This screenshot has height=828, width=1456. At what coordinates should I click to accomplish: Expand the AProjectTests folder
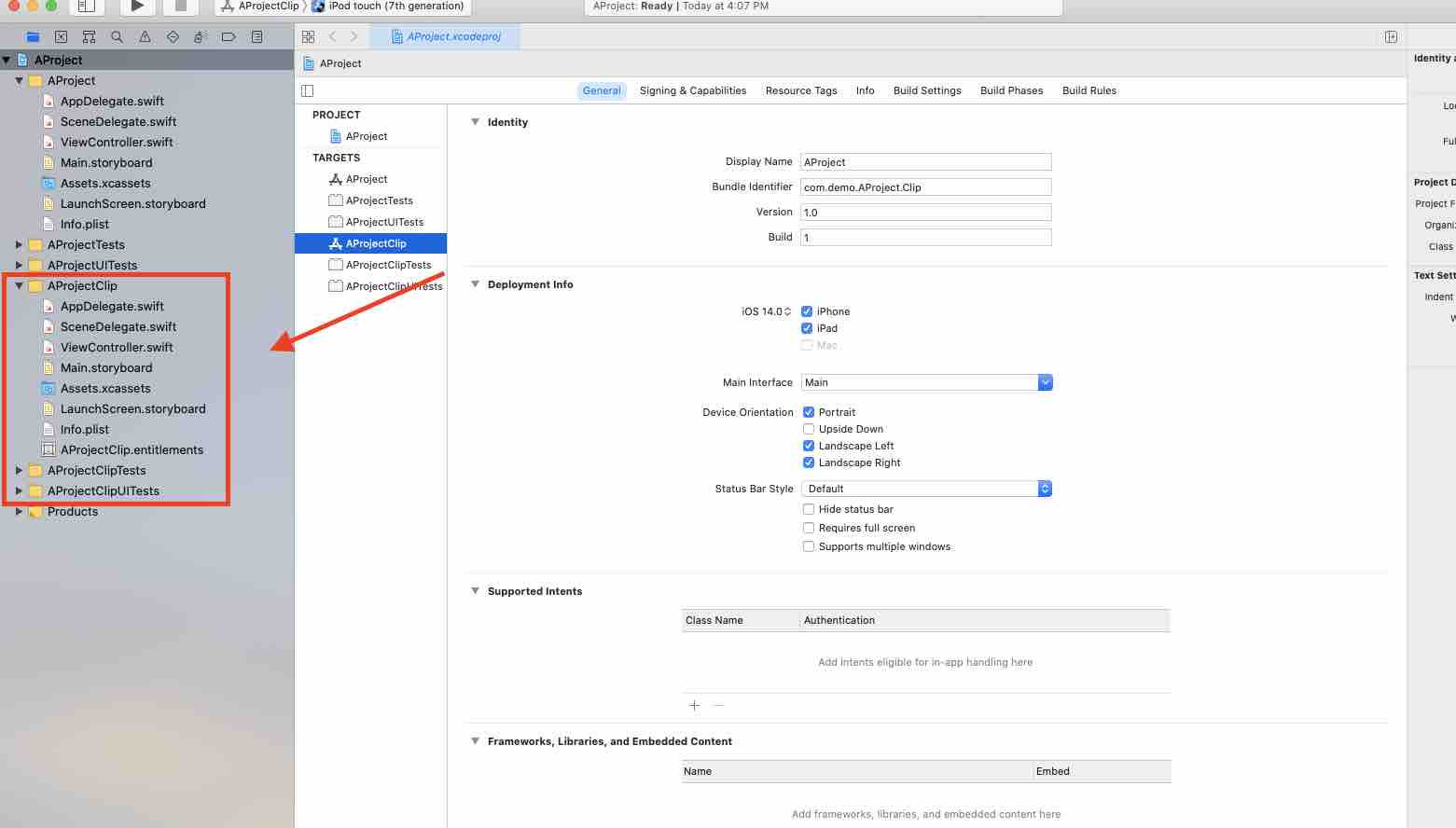[19, 244]
